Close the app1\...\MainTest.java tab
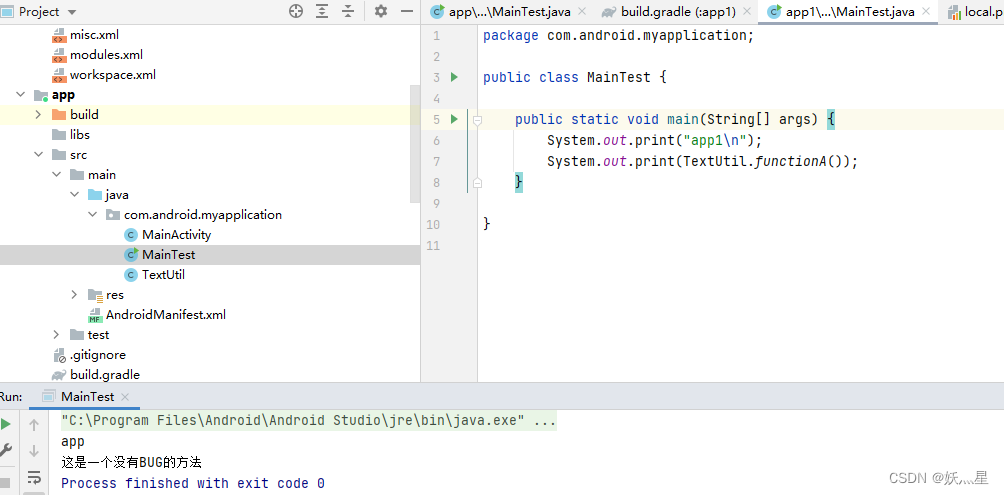Viewport: 1004px width, 495px height. click(x=927, y=12)
